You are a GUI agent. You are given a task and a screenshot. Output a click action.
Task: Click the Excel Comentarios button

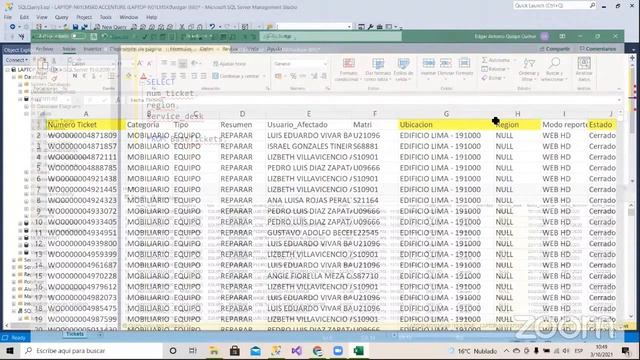598,49
